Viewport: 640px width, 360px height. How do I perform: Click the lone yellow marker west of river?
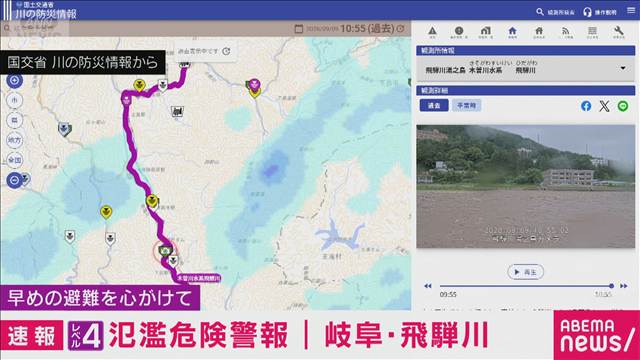106,212
